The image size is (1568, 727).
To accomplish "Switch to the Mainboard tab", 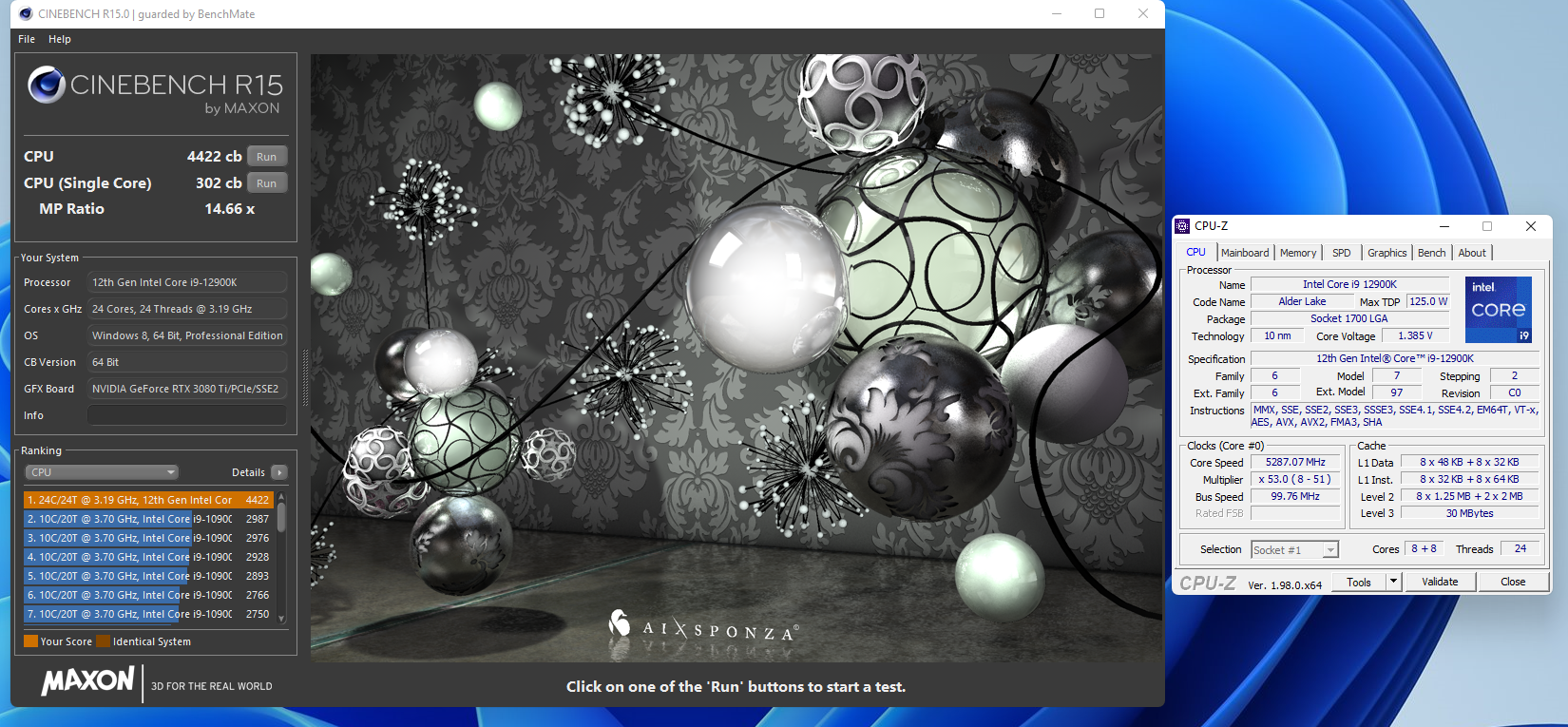I will click(1245, 253).
